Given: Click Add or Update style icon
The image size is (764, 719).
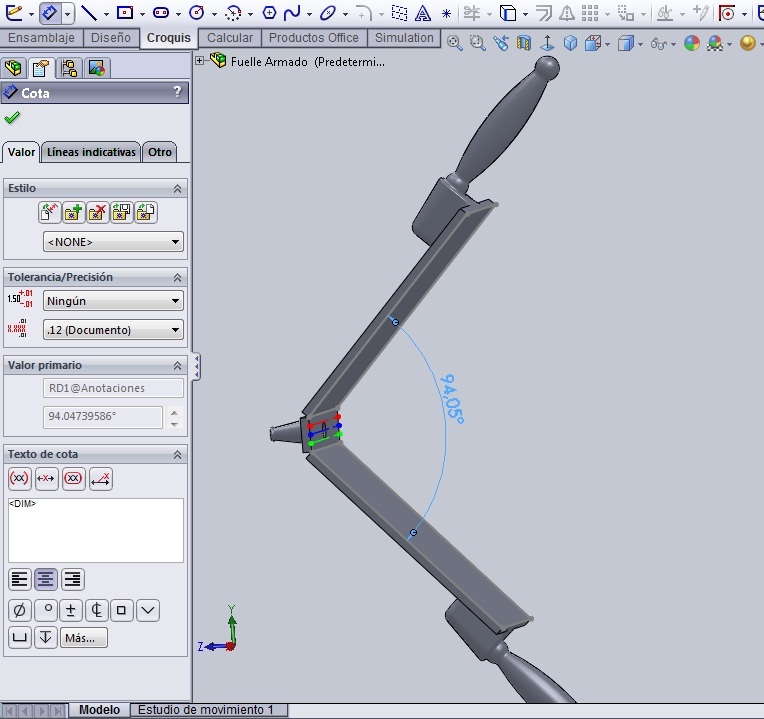Looking at the screenshot, I should coord(74,212).
